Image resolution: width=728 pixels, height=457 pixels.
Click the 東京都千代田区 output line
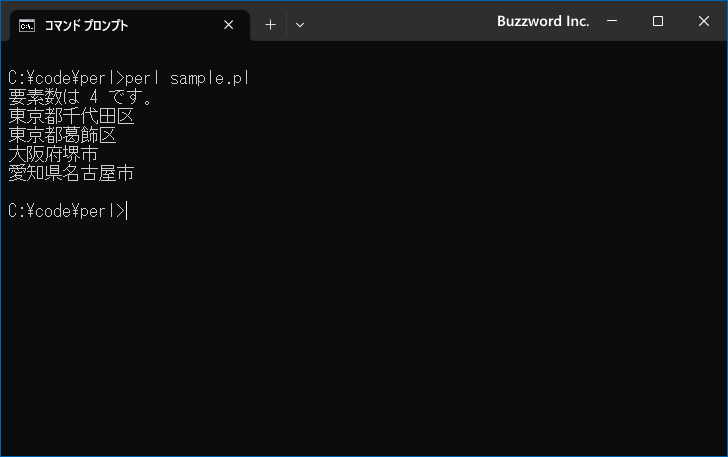[x=71, y=116]
